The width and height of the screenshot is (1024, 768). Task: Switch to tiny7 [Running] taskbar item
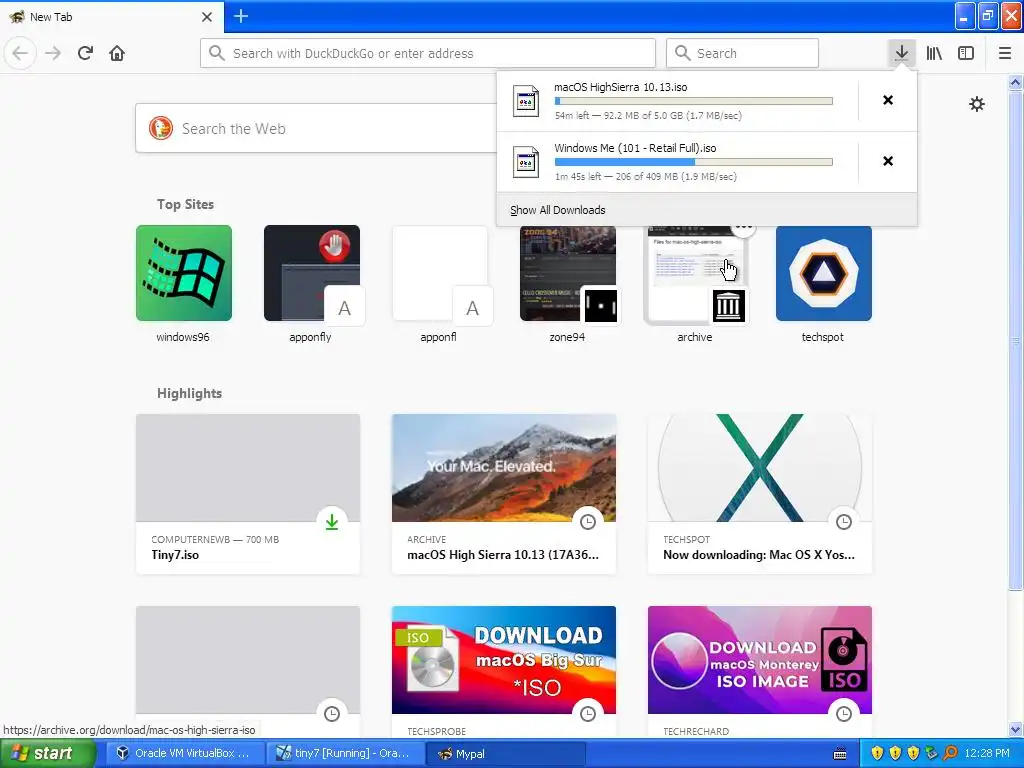[x=345, y=753]
